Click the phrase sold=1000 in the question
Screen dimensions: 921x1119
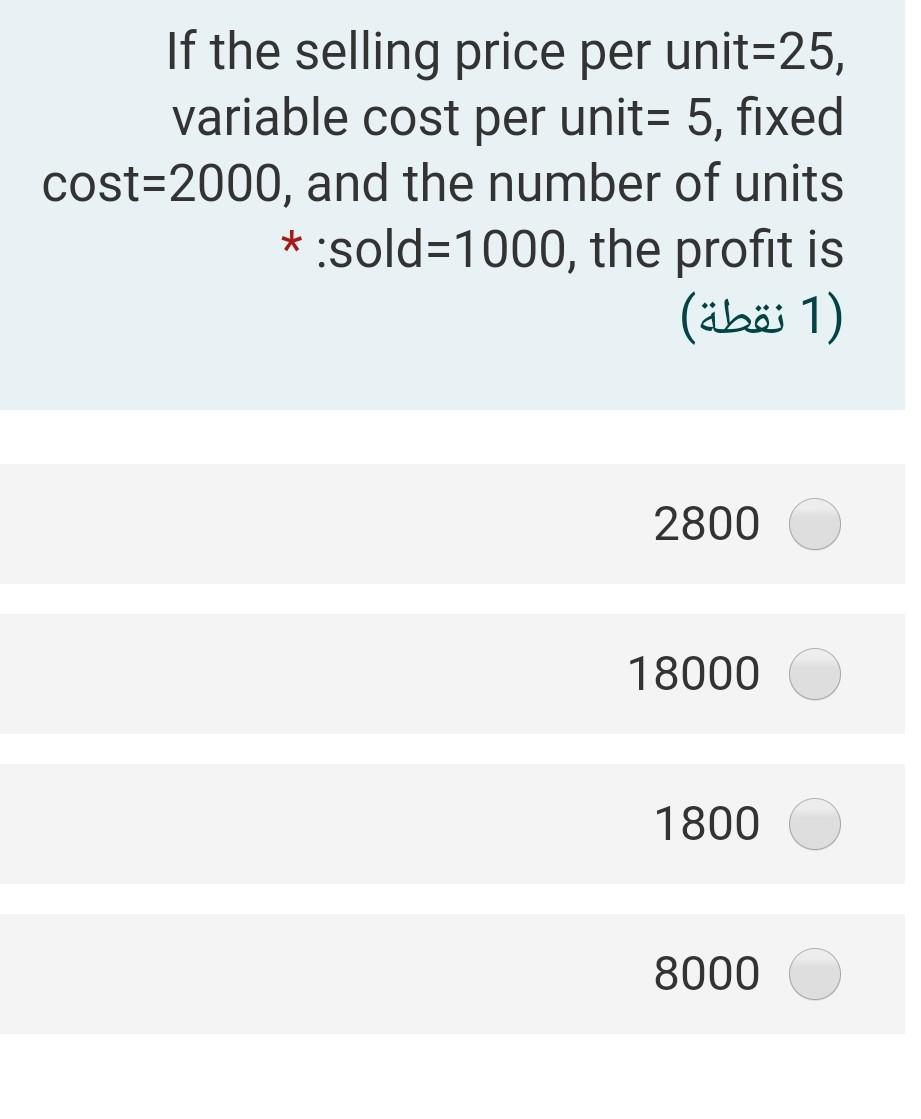[x=442, y=248]
